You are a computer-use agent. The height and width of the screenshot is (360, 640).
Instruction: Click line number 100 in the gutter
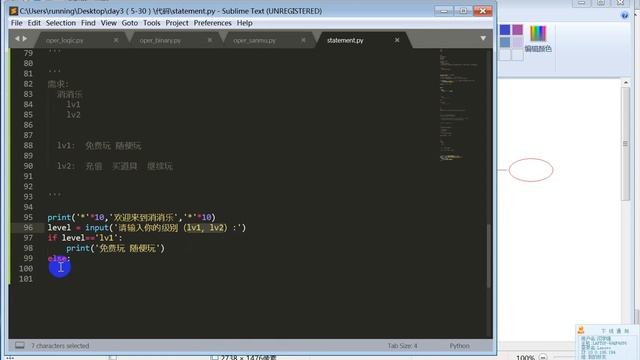point(26,269)
